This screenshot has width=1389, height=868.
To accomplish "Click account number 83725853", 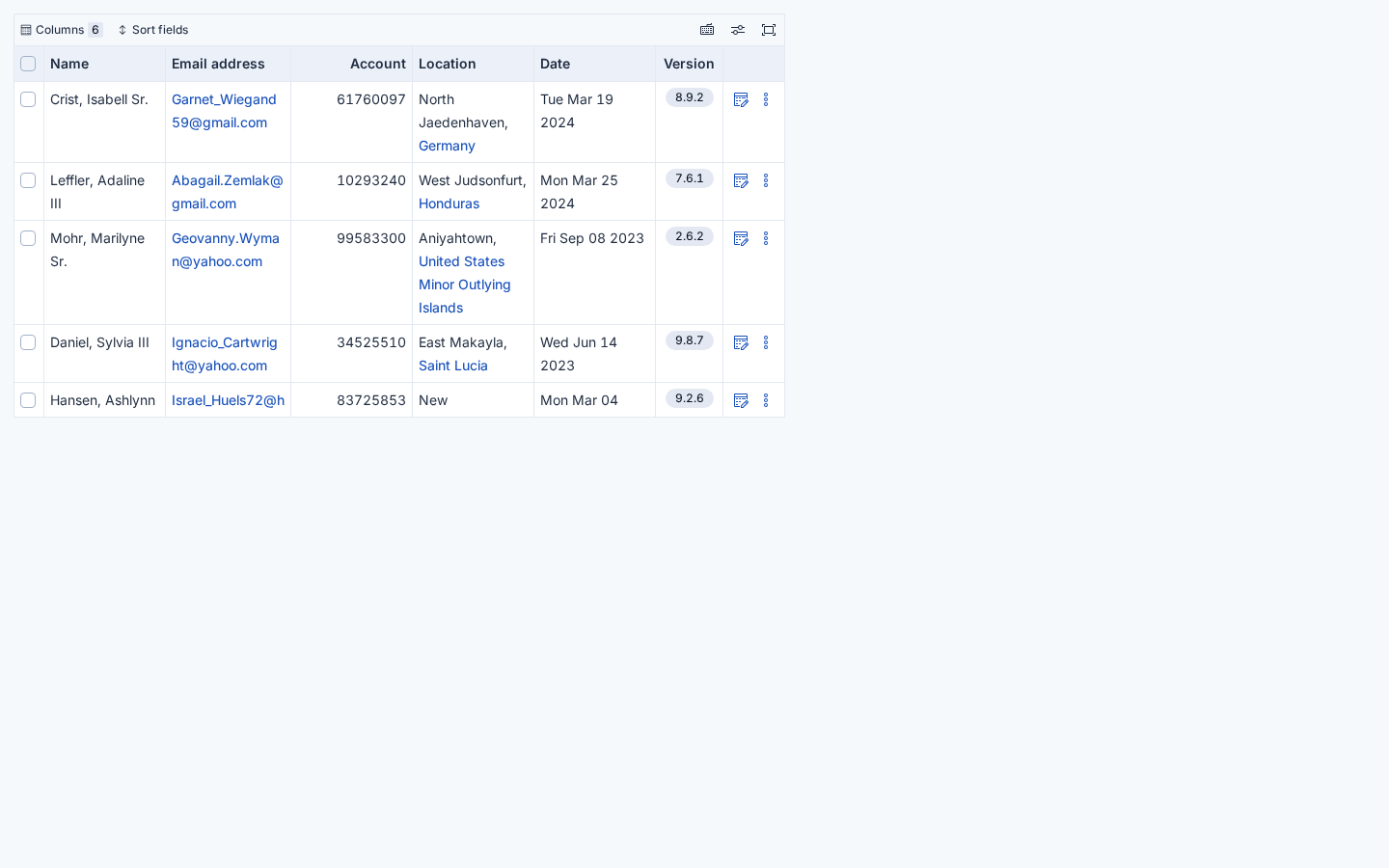I will pyautogui.click(x=371, y=400).
